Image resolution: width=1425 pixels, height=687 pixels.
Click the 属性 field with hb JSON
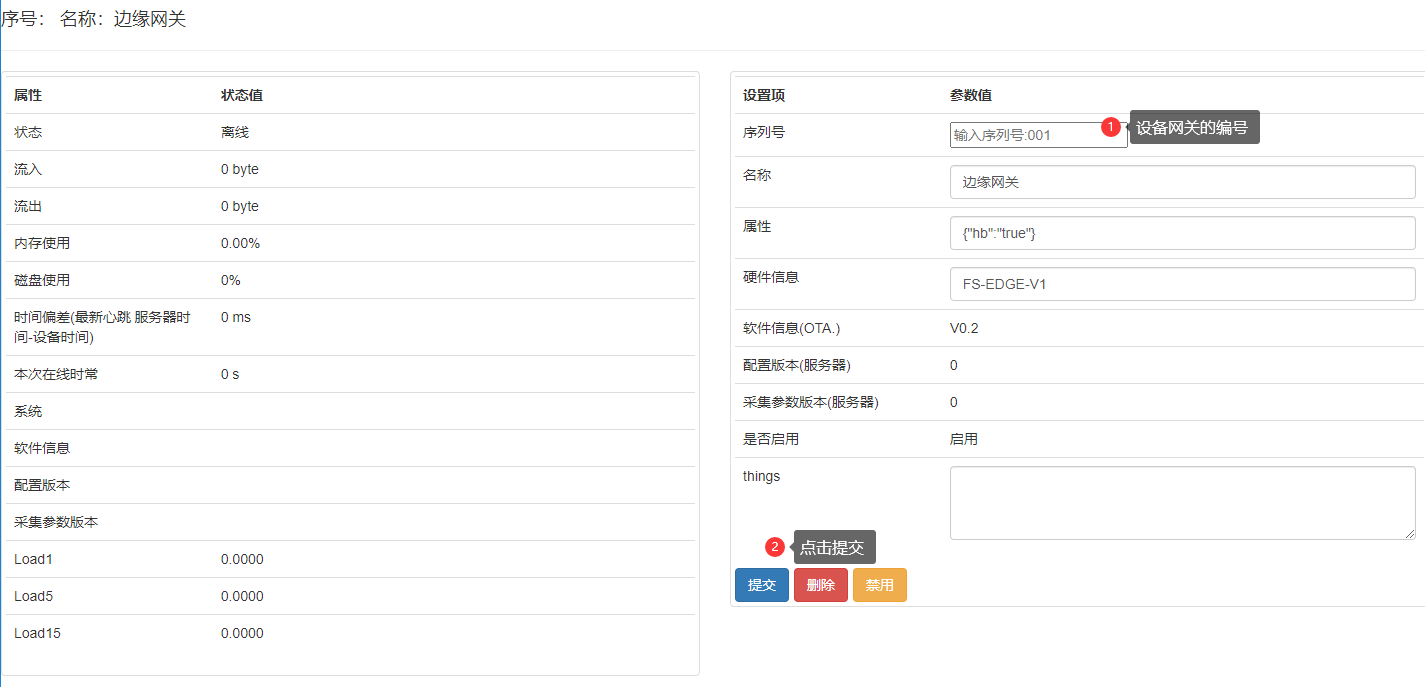[1182, 233]
